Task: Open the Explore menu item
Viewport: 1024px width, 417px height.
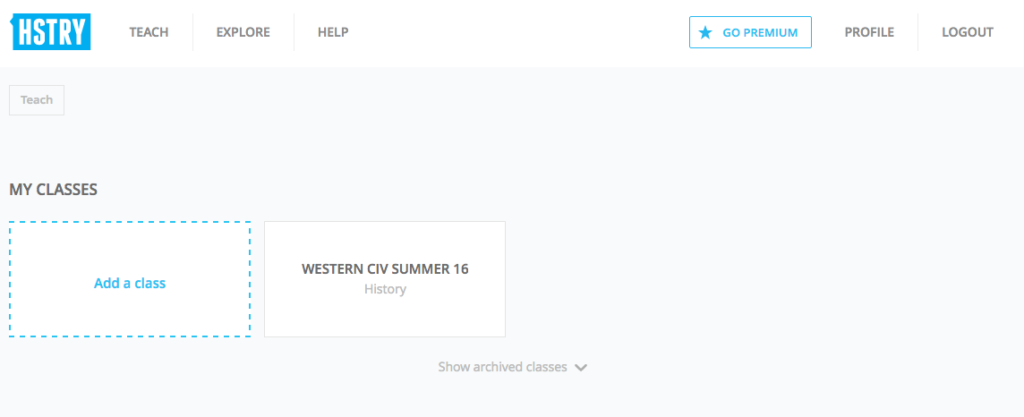Action: 243,32
